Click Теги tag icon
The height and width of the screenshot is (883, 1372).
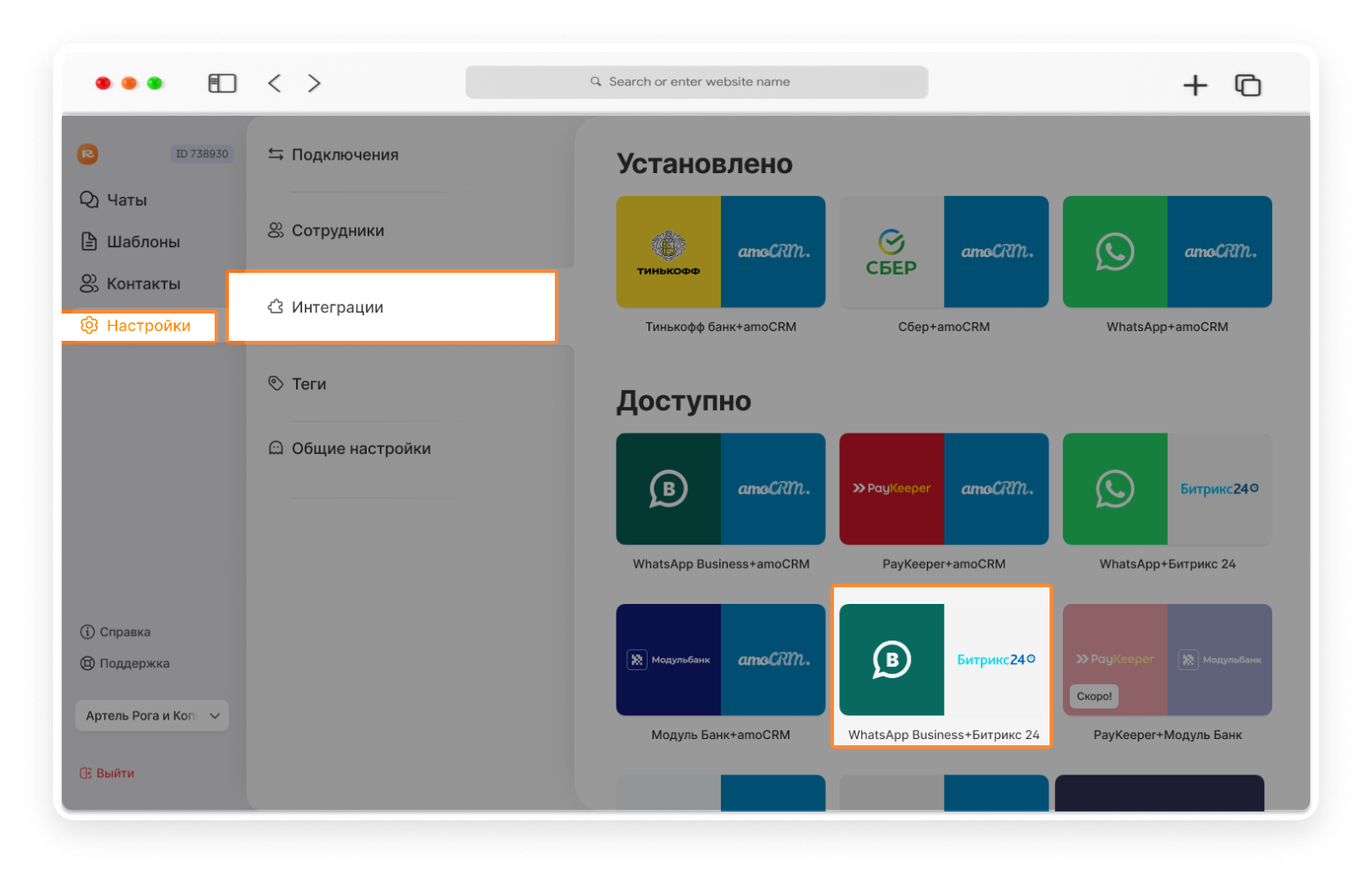276,383
